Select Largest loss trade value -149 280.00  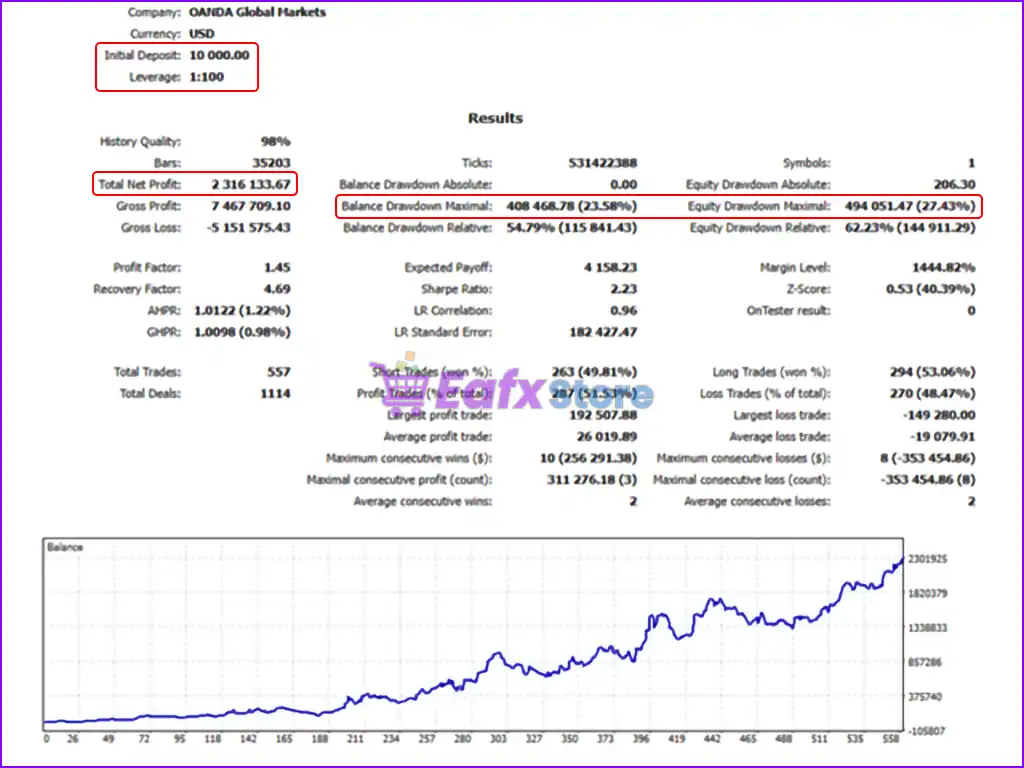pos(939,415)
